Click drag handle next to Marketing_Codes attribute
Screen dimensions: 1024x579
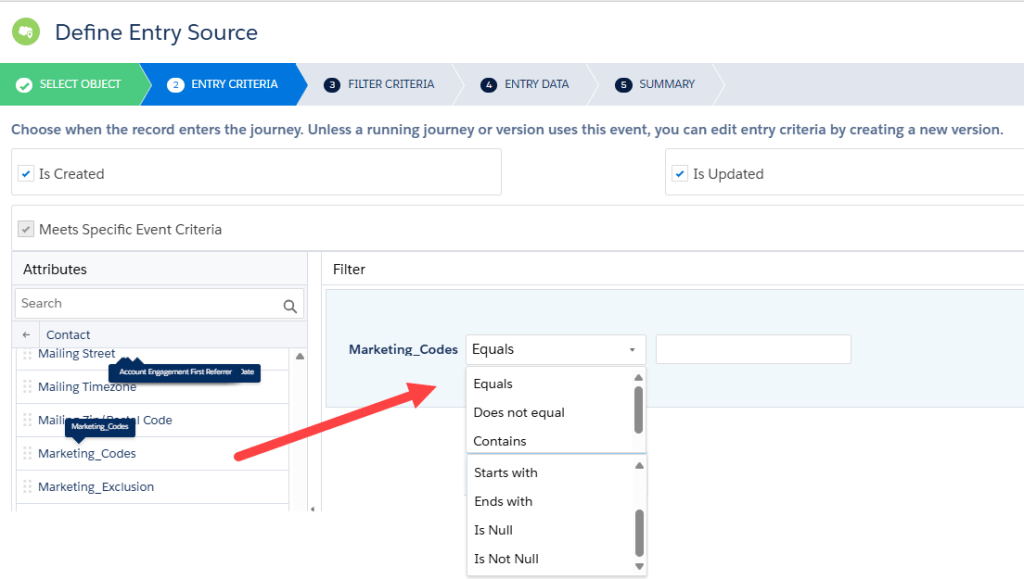(28, 454)
